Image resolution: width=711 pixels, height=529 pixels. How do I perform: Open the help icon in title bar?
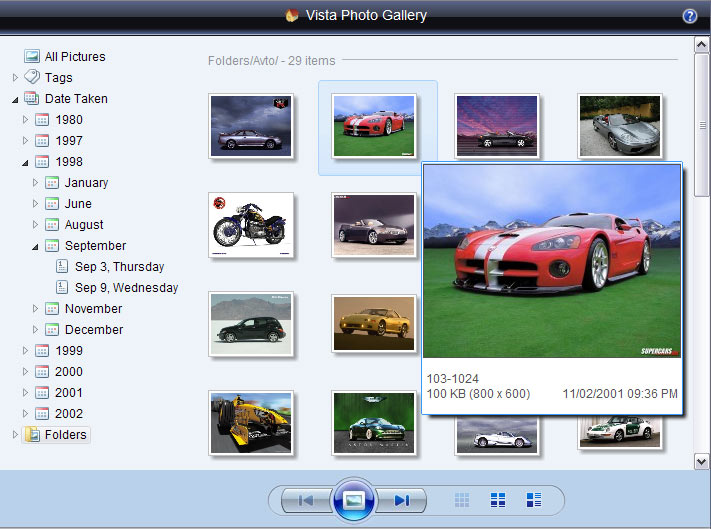(689, 16)
